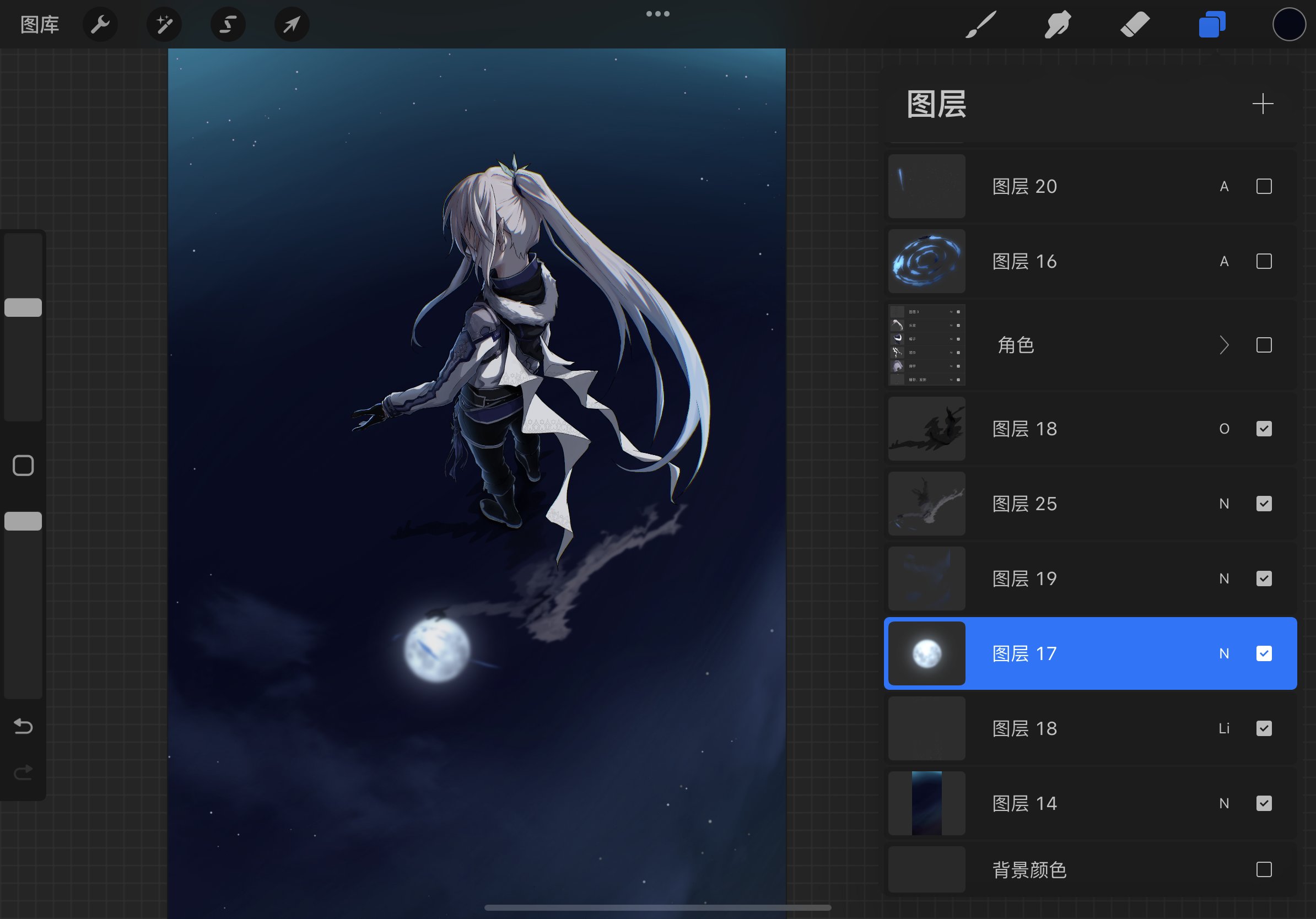Tap the undo arrow in the sidebar
1316x919 pixels.
[23, 727]
